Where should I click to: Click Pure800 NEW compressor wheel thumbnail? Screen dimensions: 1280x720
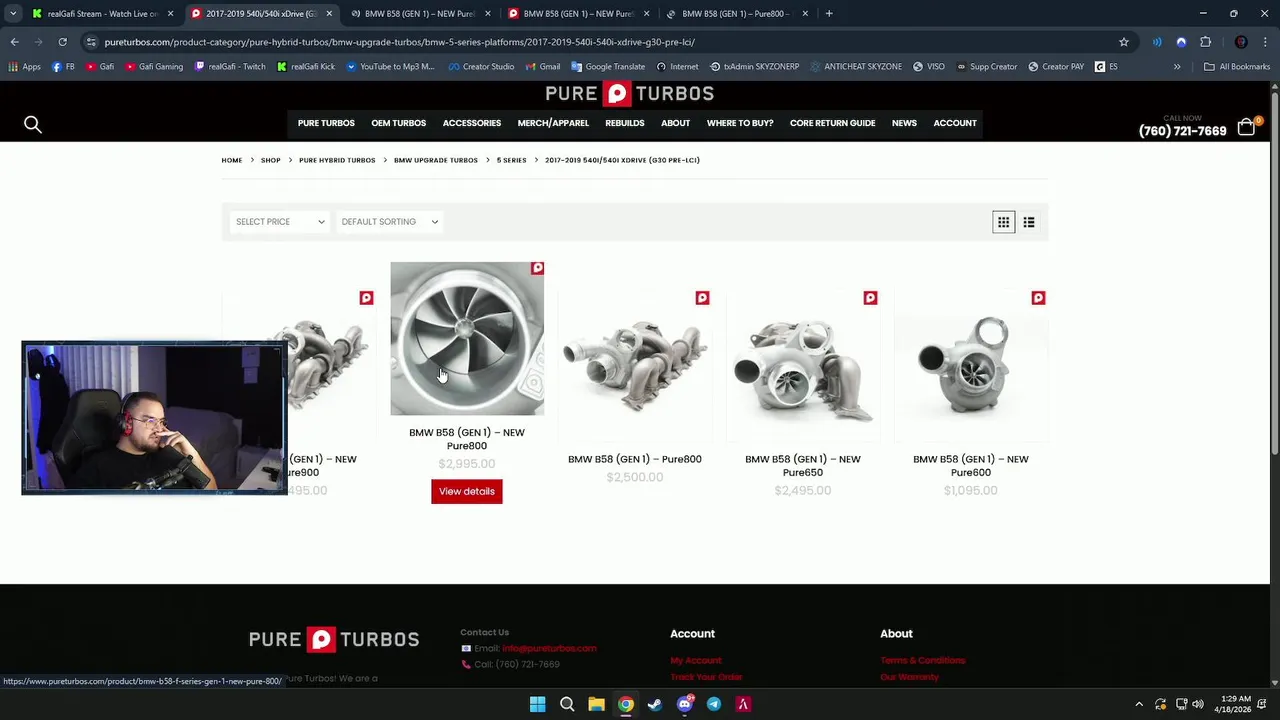(x=467, y=339)
